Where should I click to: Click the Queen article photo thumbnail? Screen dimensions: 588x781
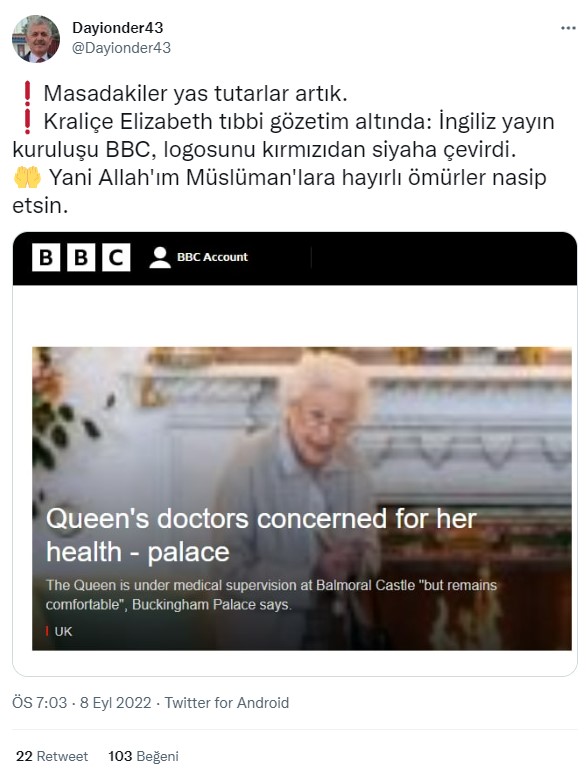pyautogui.click(x=302, y=498)
